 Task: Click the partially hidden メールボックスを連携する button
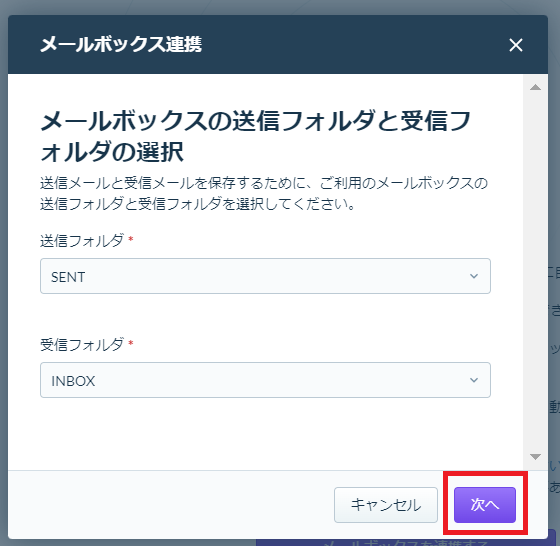[x=405, y=542]
